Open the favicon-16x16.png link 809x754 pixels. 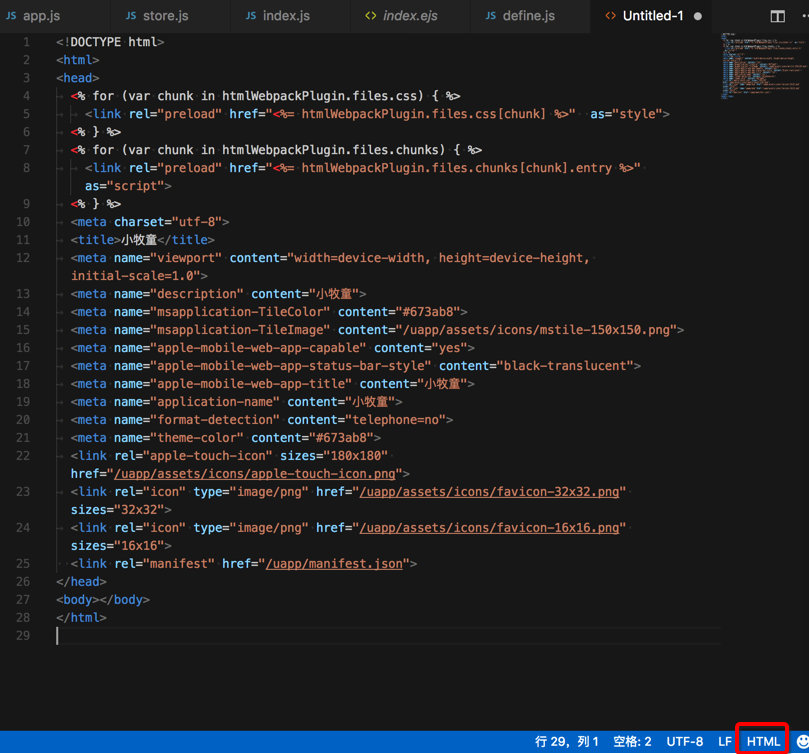tap(489, 528)
